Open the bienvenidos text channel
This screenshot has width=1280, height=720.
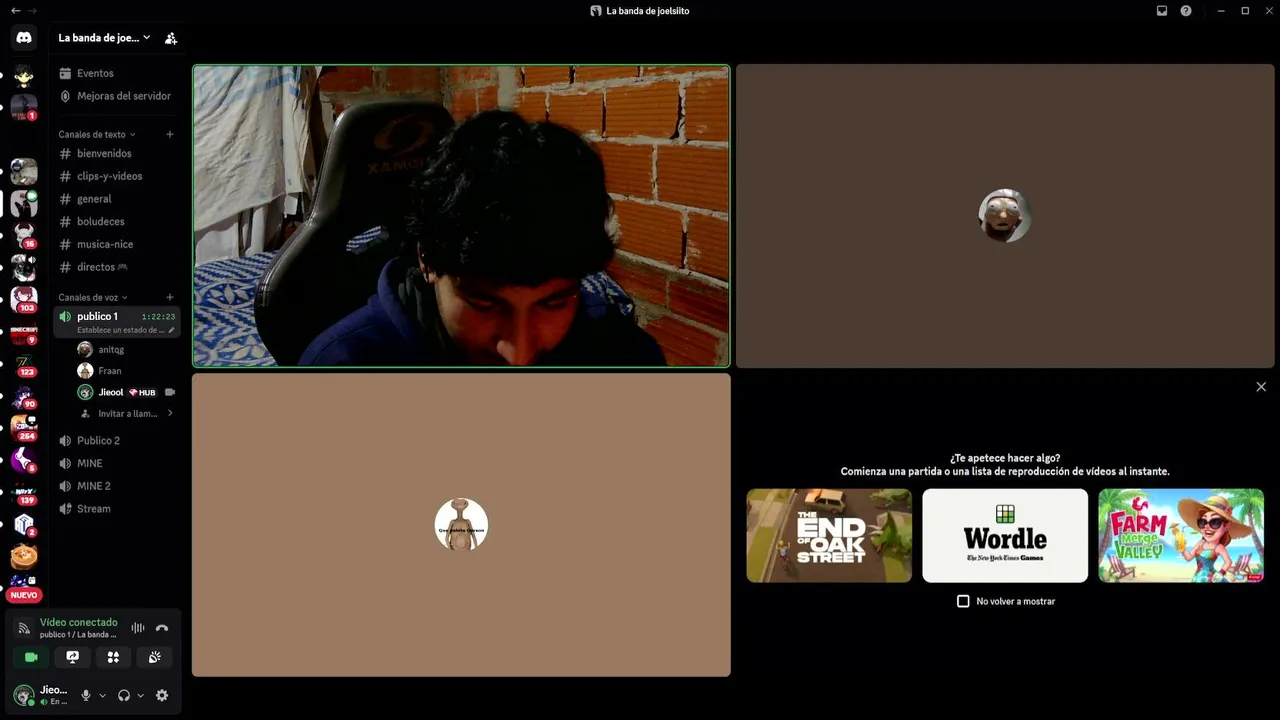[x=117, y=153]
